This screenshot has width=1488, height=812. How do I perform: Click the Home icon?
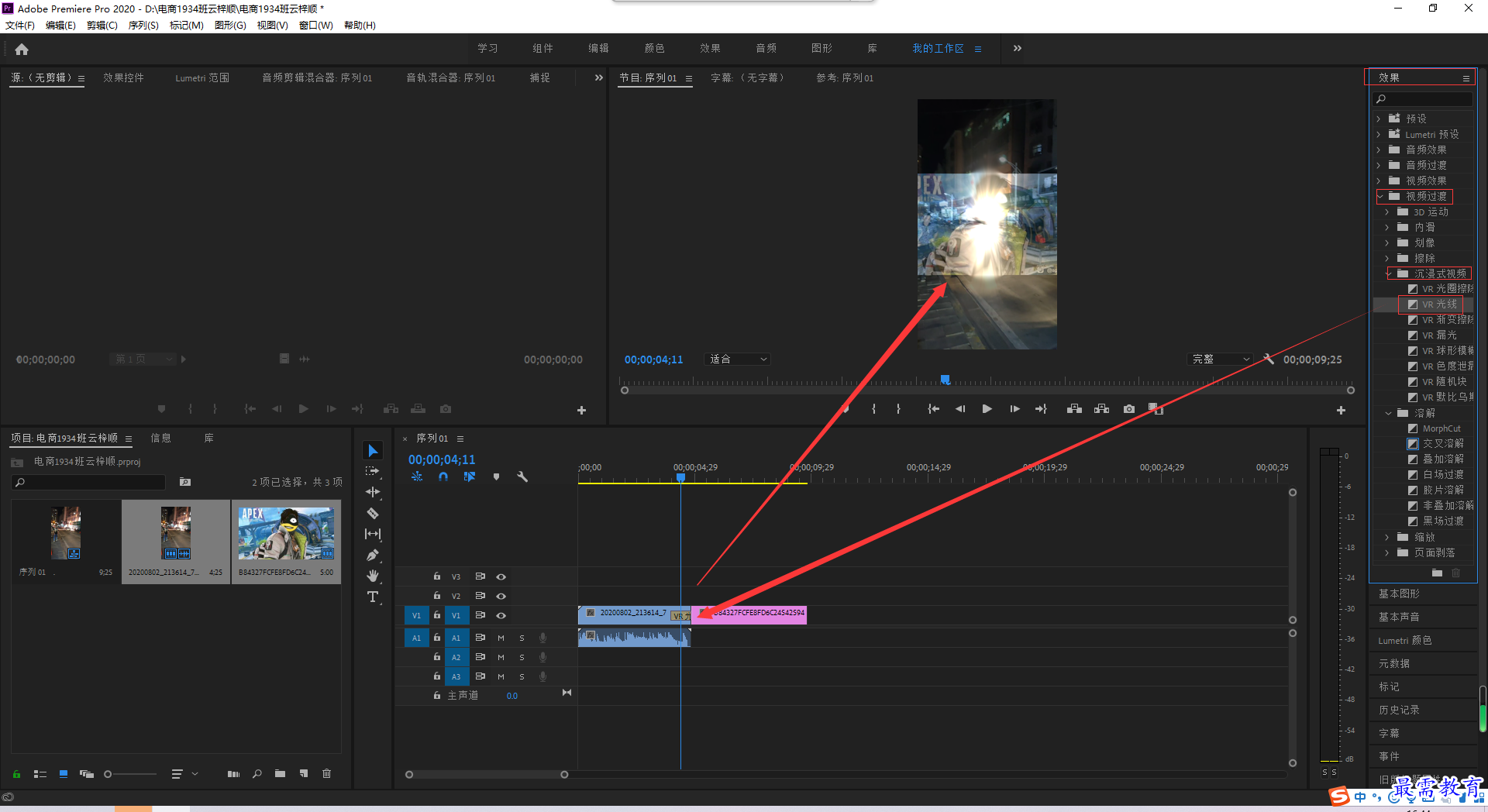22,50
